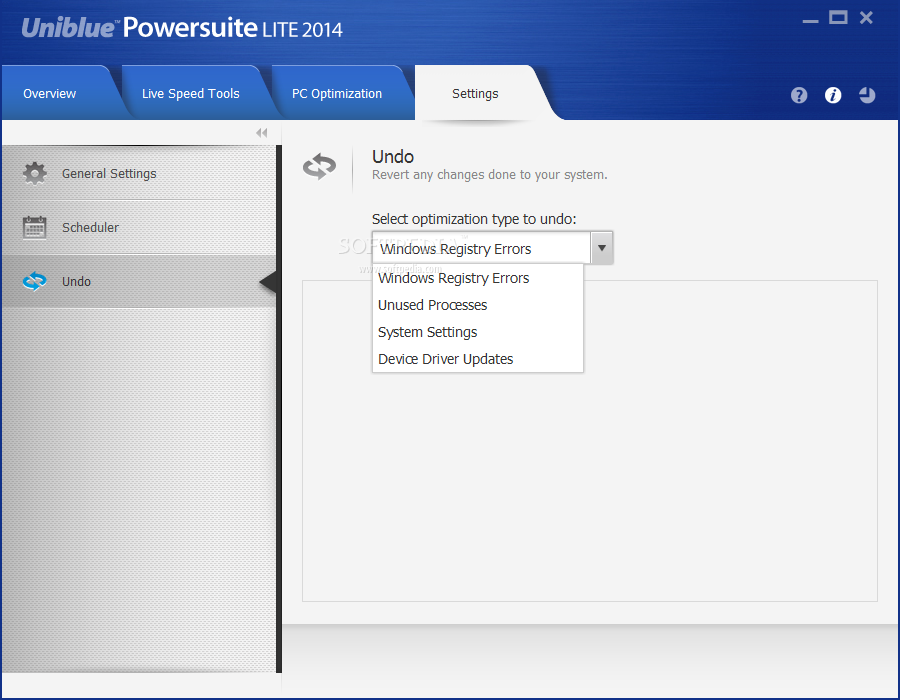Close the Powersuite window
This screenshot has width=900, height=700.
[866, 18]
